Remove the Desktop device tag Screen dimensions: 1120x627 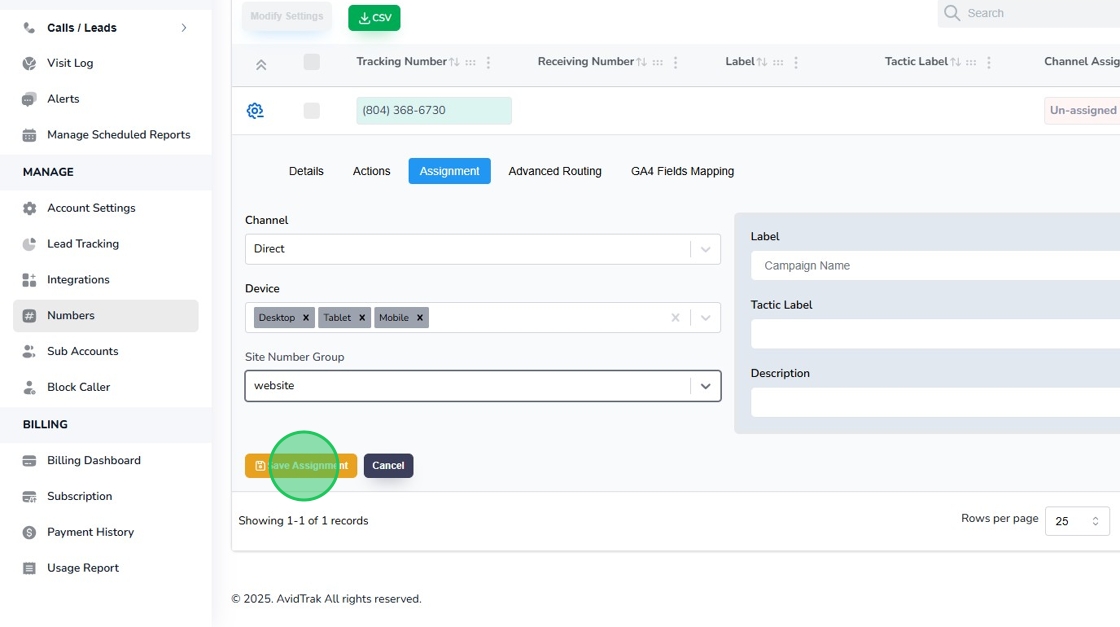coord(306,318)
